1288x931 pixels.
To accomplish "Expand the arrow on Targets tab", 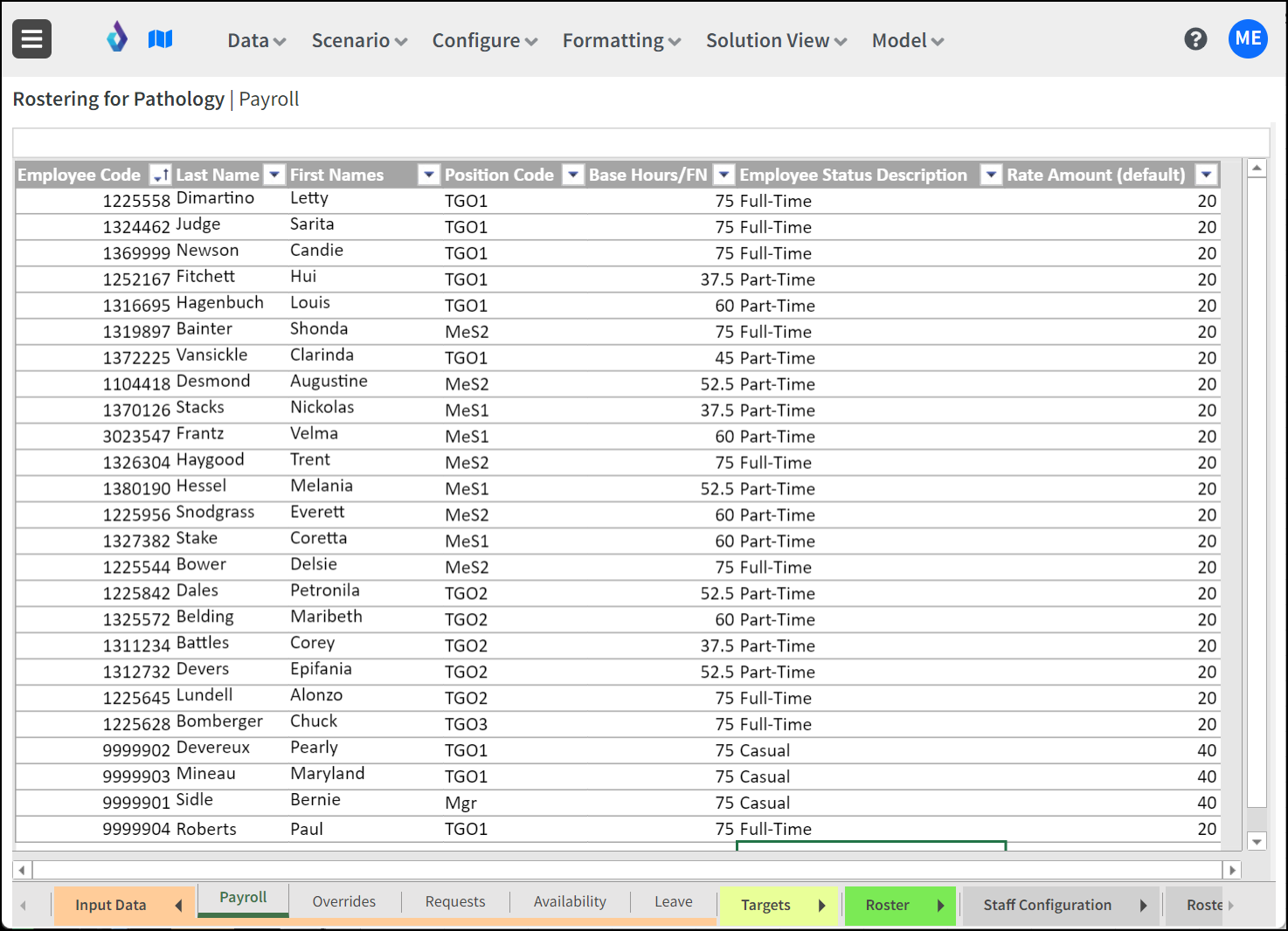I will 821,906.
